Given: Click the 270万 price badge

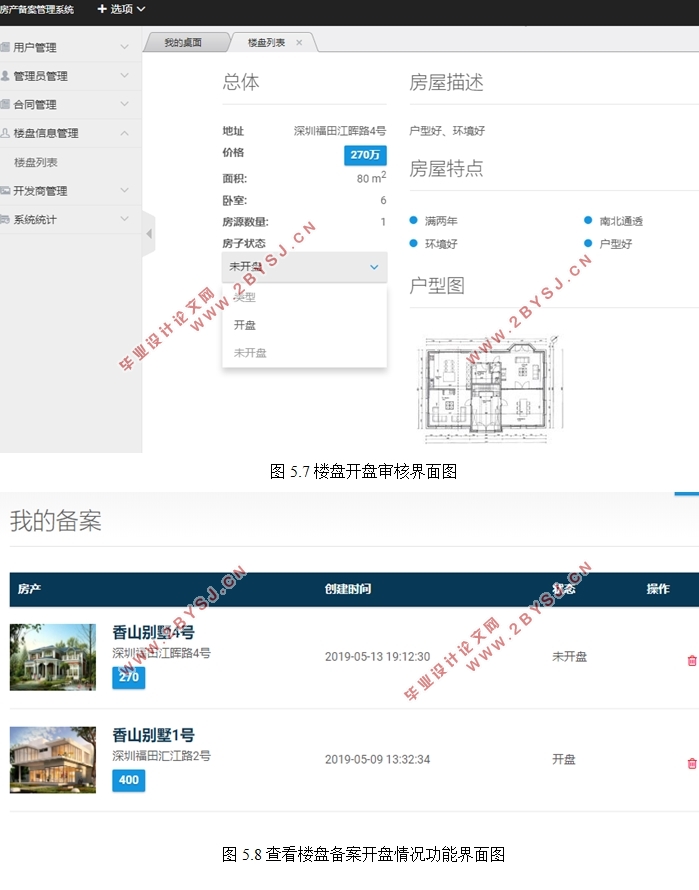Looking at the screenshot, I should coord(365,155).
